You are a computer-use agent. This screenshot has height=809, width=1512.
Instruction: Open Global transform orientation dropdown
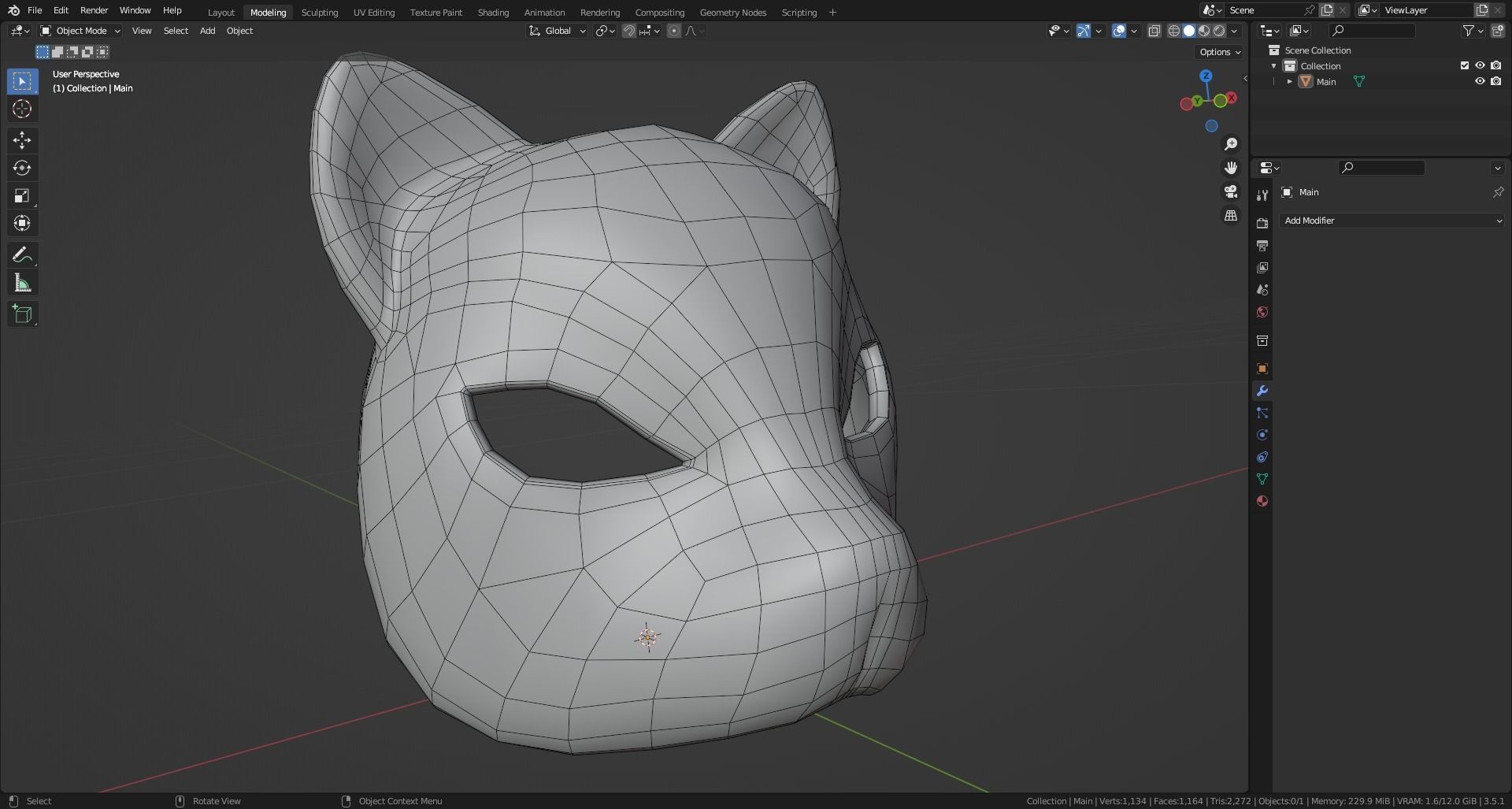[x=557, y=31]
